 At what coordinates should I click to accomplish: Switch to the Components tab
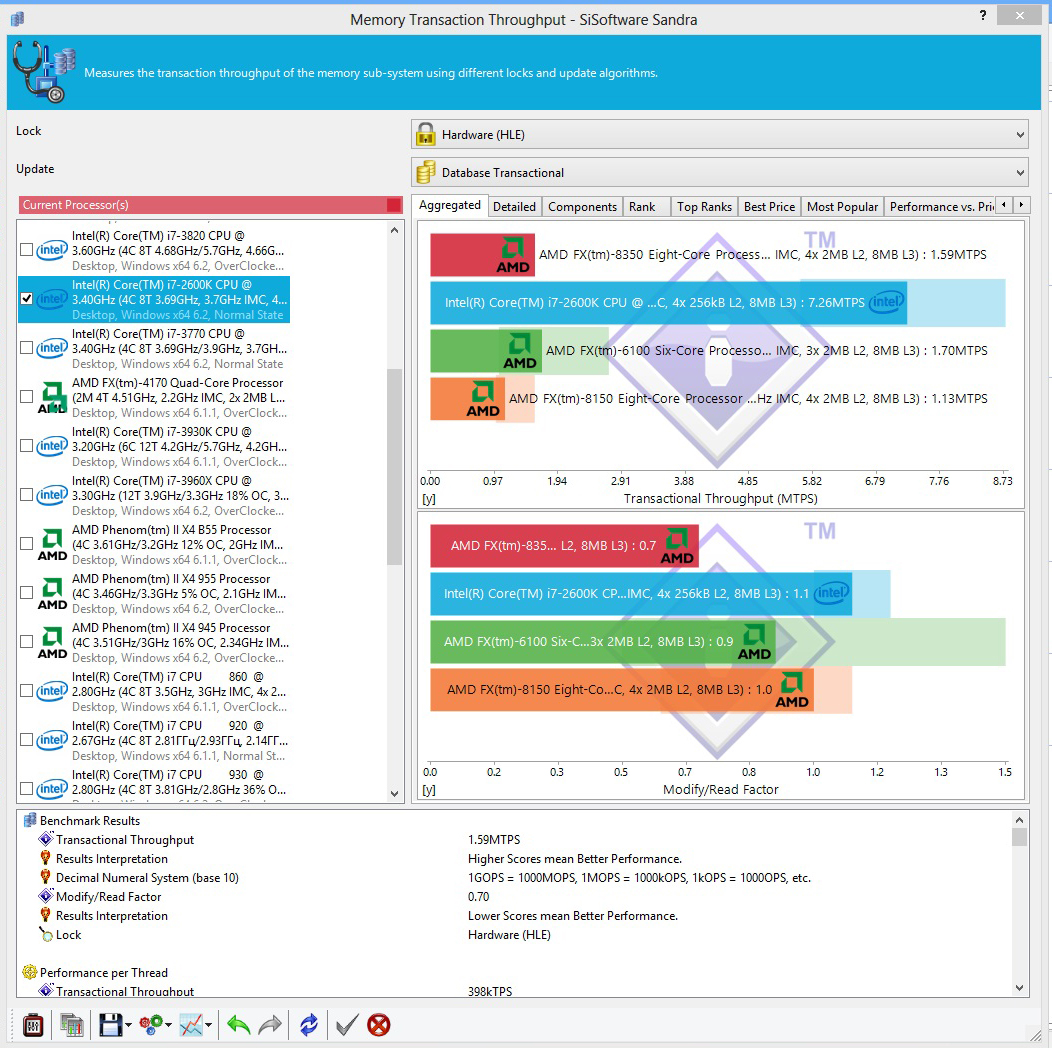[582, 207]
